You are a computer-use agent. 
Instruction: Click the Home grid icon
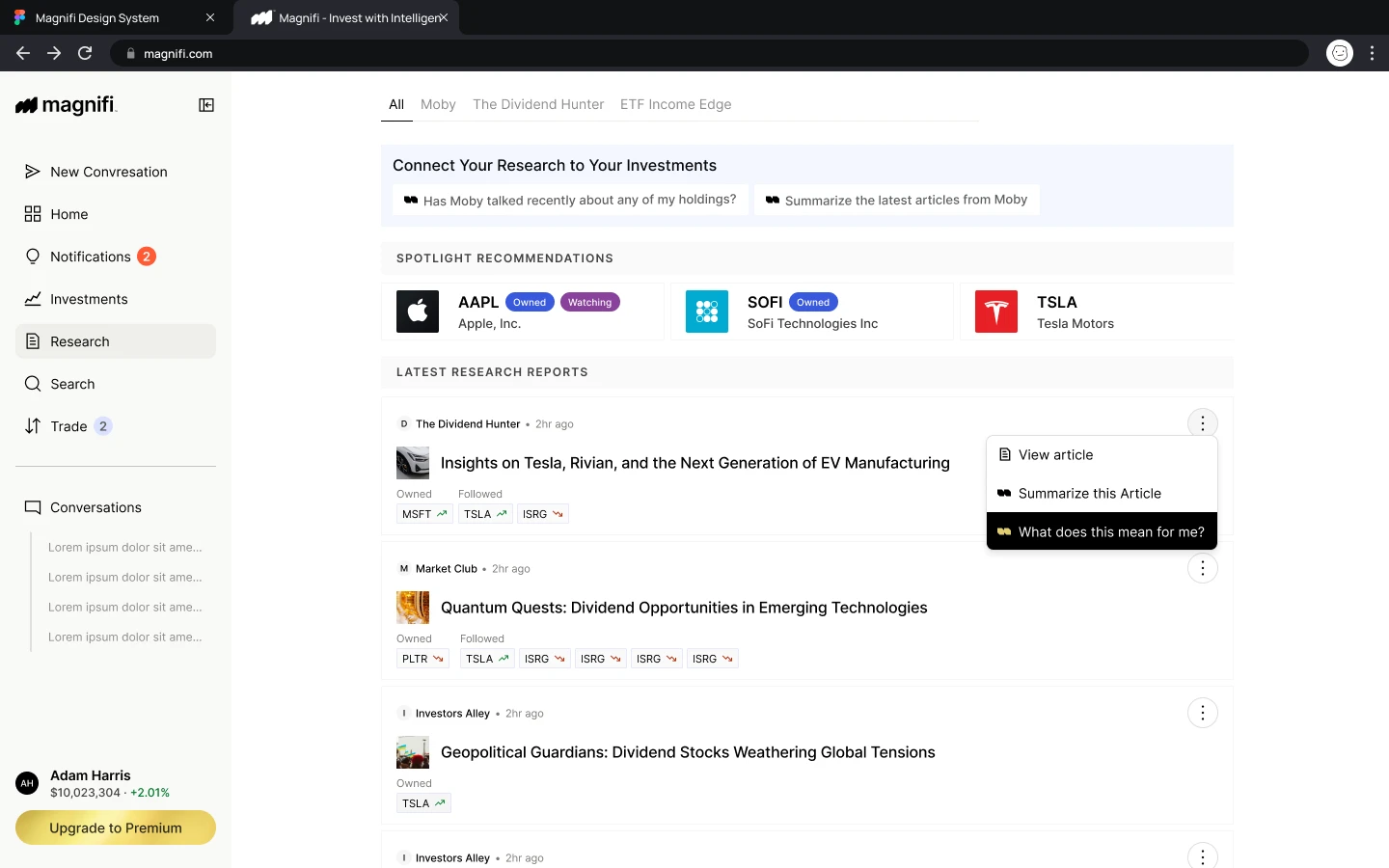(x=33, y=214)
